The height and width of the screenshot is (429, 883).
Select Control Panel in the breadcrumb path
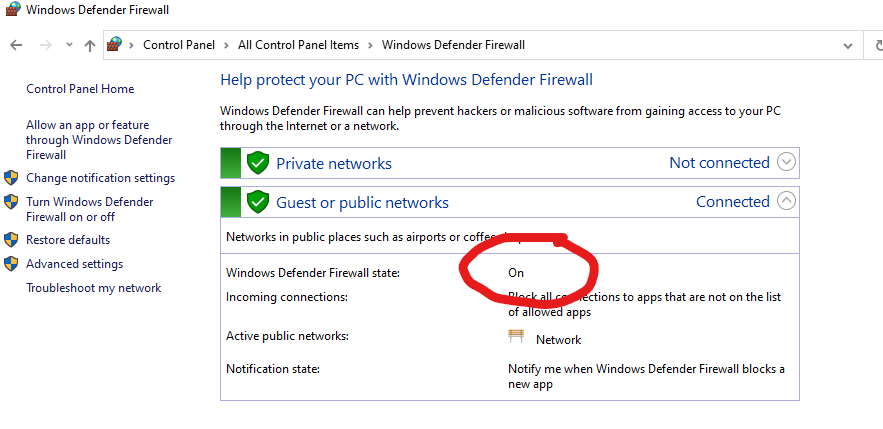click(177, 45)
